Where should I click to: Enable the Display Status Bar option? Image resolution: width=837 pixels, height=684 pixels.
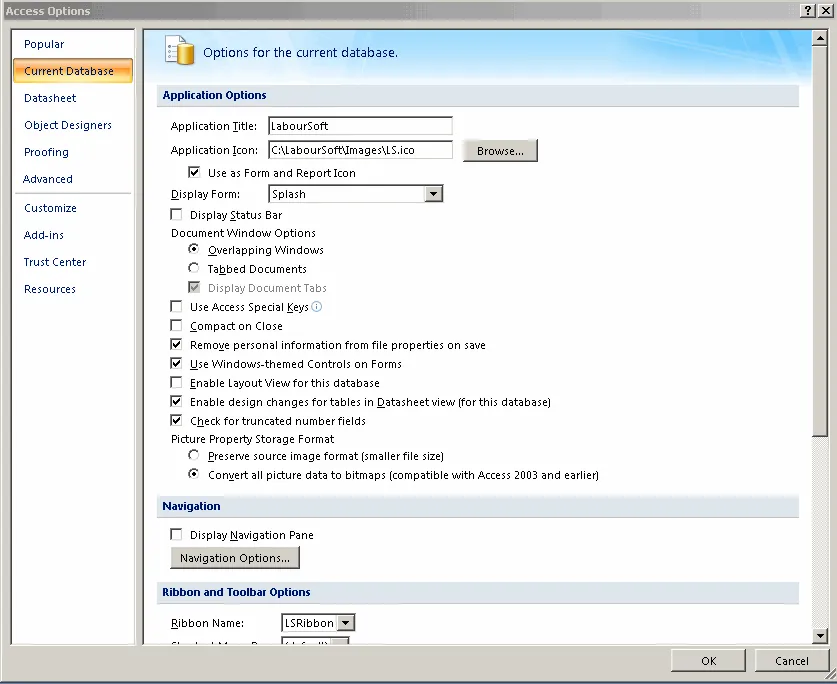[177, 214]
